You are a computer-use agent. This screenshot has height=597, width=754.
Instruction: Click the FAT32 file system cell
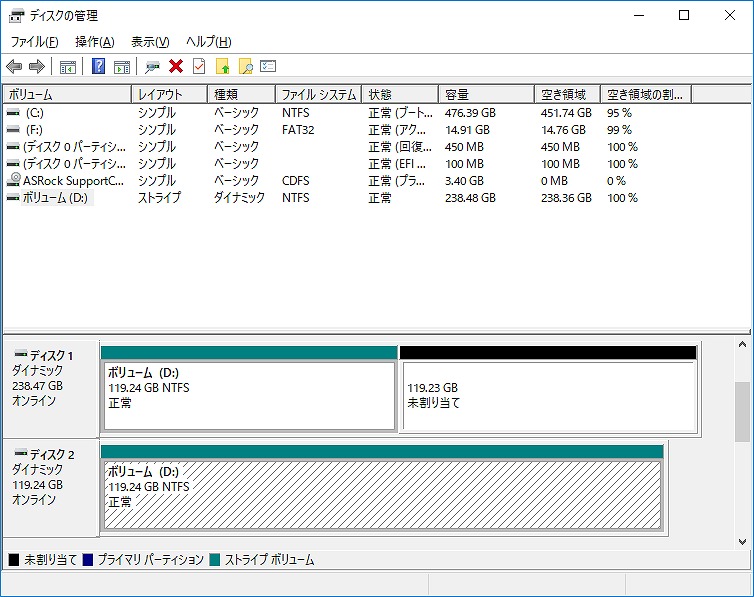pos(298,130)
